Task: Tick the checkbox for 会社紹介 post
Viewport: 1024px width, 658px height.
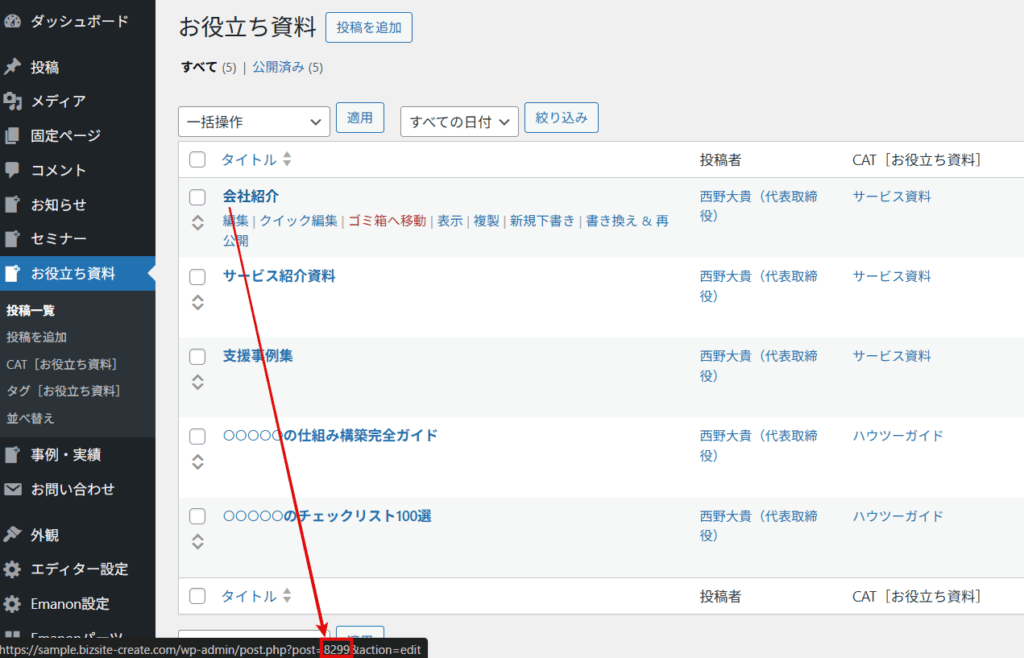Action: tap(198, 197)
